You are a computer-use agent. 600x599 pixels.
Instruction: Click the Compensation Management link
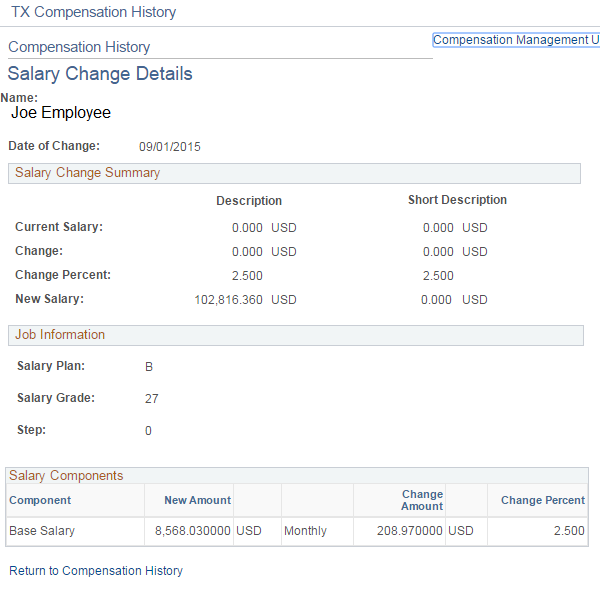(x=515, y=40)
